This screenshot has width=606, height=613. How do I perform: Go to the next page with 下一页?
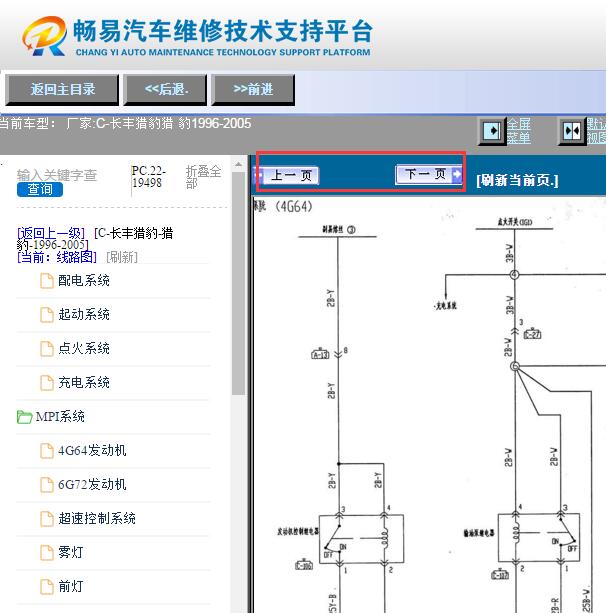click(x=429, y=174)
